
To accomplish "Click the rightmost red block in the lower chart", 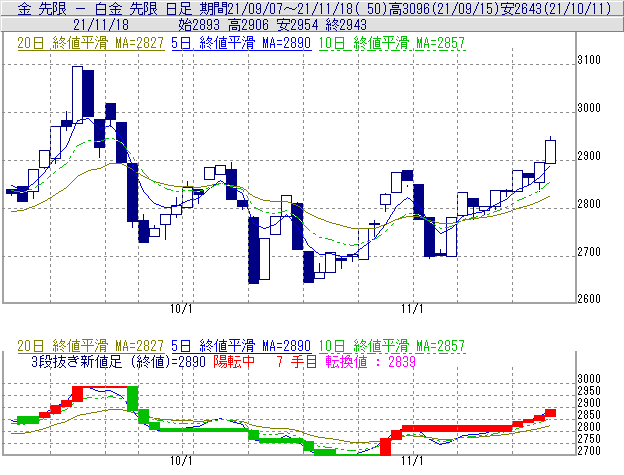I will click(550, 413).
